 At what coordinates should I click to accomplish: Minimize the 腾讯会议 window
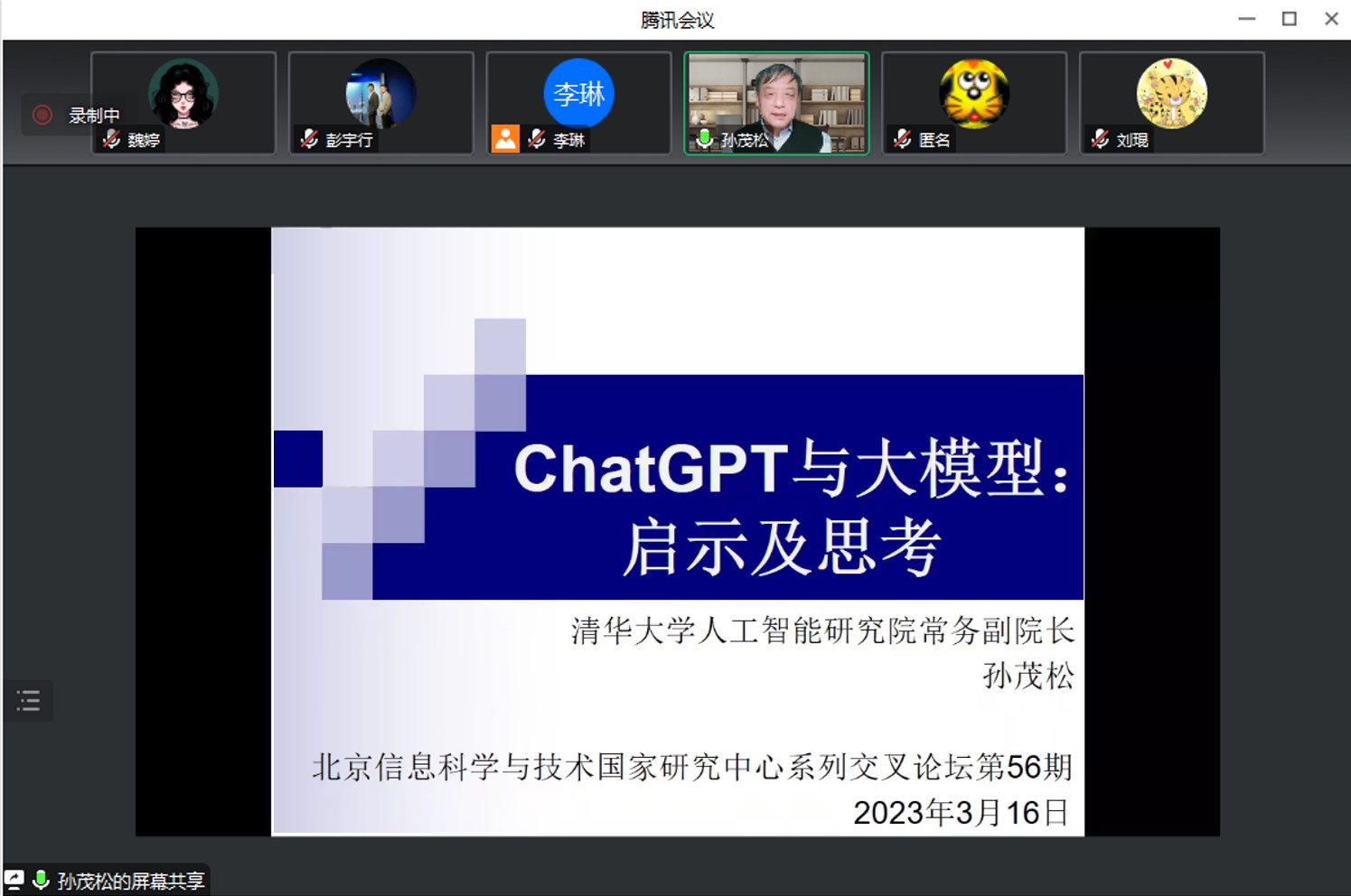(1247, 18)
